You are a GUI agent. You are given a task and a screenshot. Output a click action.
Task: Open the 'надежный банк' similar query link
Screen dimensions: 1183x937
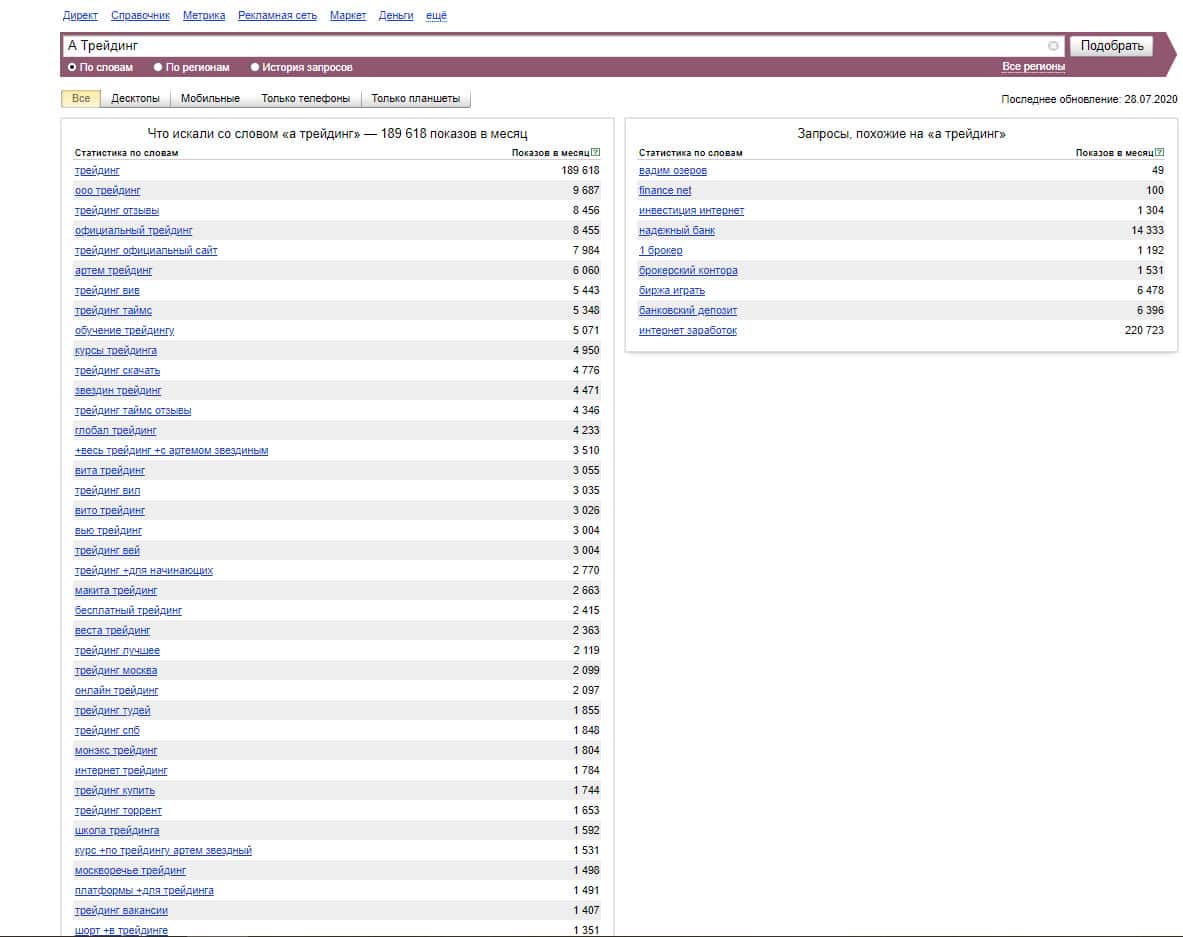tap(677, 231)
